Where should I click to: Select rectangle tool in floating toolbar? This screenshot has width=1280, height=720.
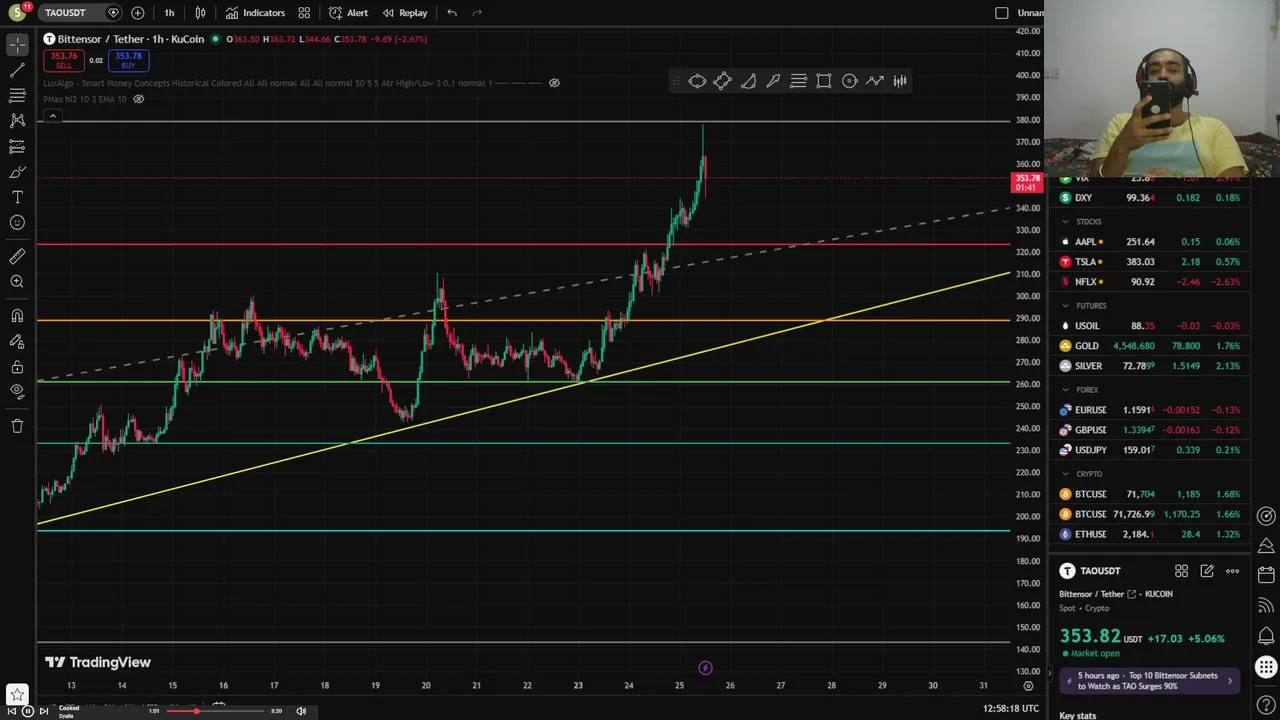tap(824, 81)
